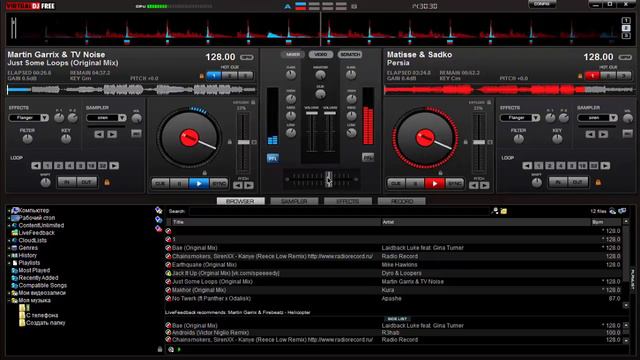
Task: Toggle right channel PFL headphone cue
Action: (368, 158)
